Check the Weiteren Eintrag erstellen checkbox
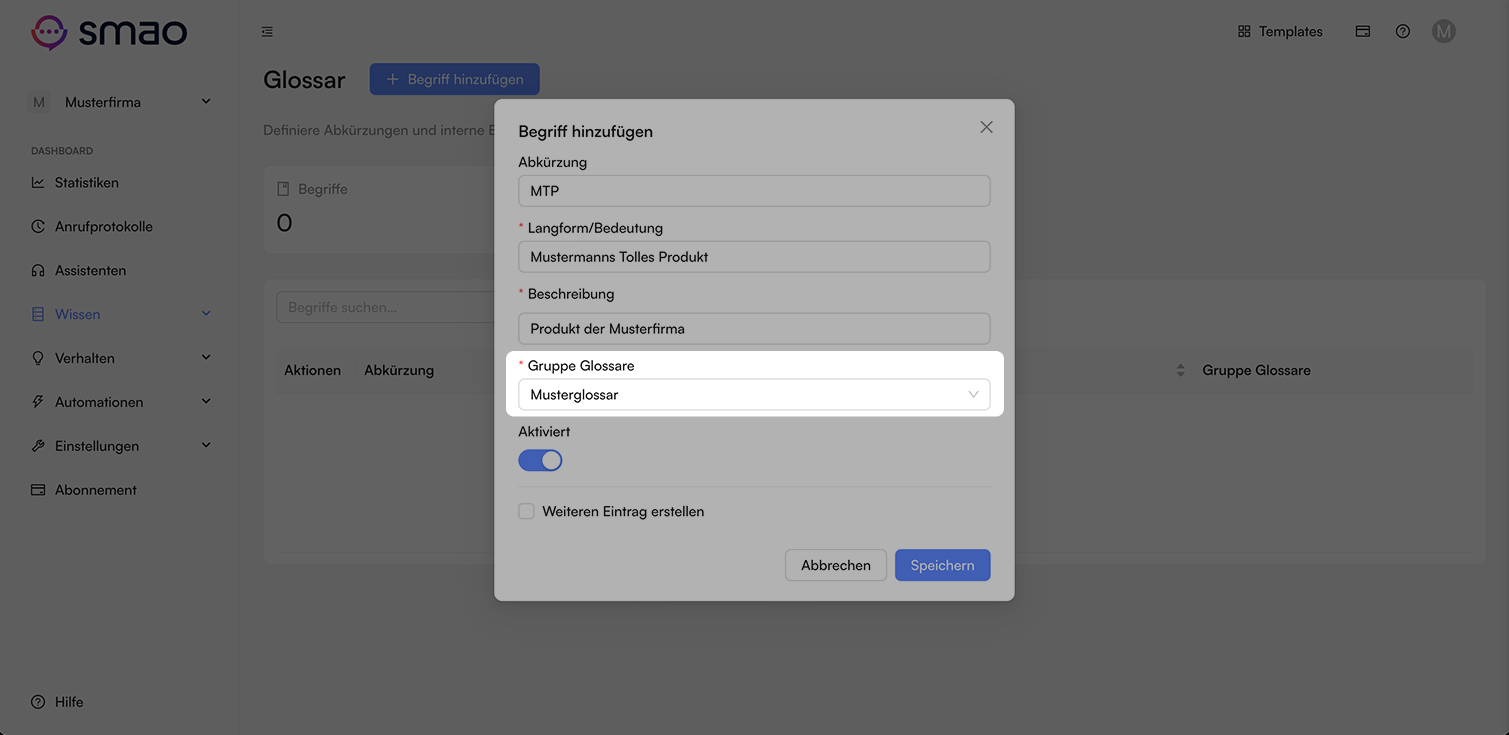 [x=526, y=511]
